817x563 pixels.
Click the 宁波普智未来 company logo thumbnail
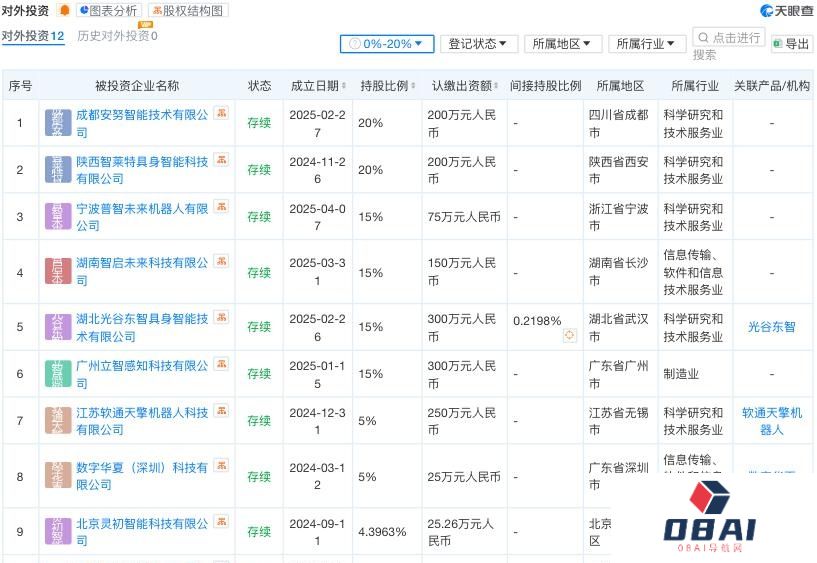tap(58, 217)
